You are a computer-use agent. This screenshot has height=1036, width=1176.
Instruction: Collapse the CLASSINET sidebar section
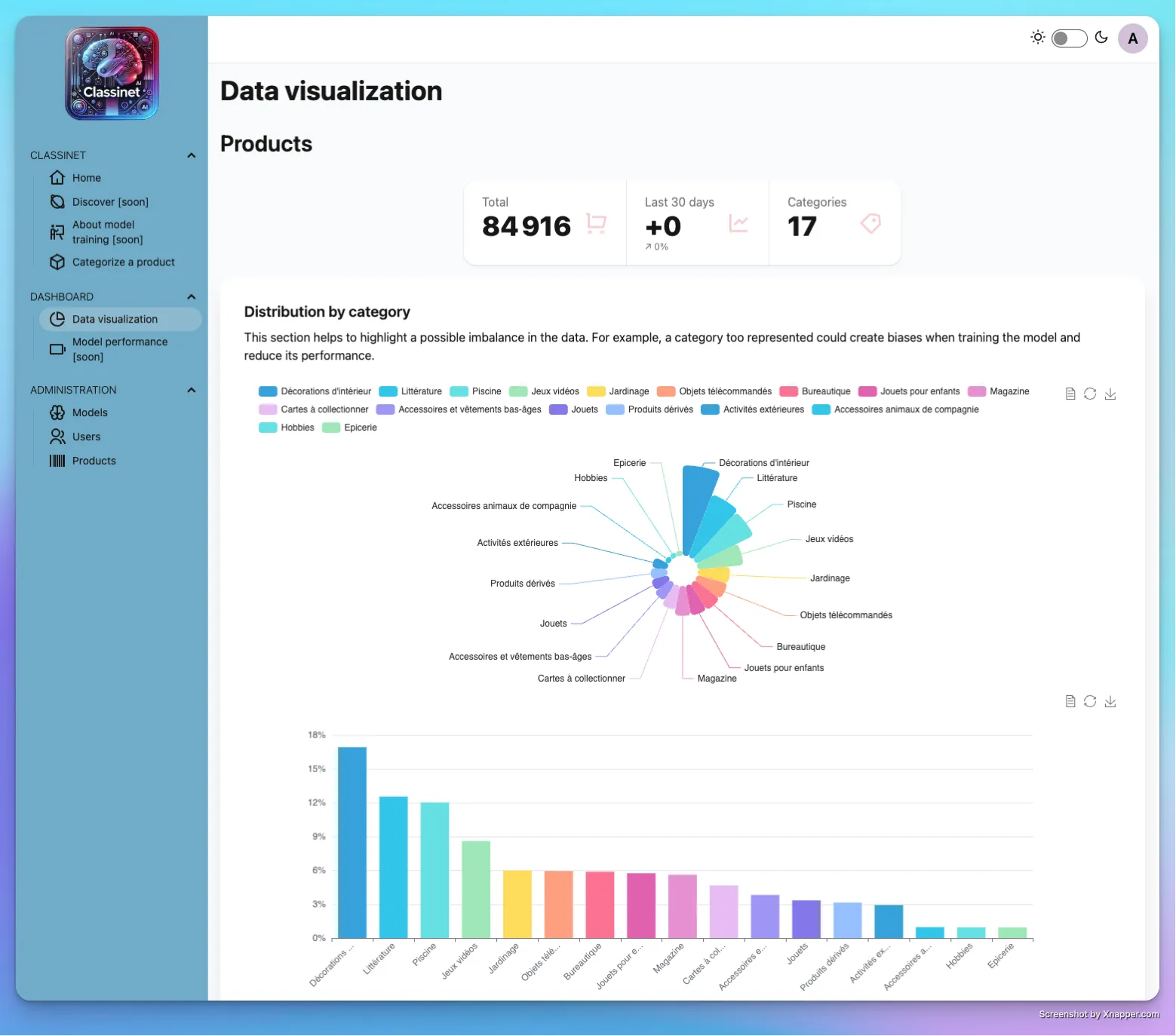coord(191,155)
